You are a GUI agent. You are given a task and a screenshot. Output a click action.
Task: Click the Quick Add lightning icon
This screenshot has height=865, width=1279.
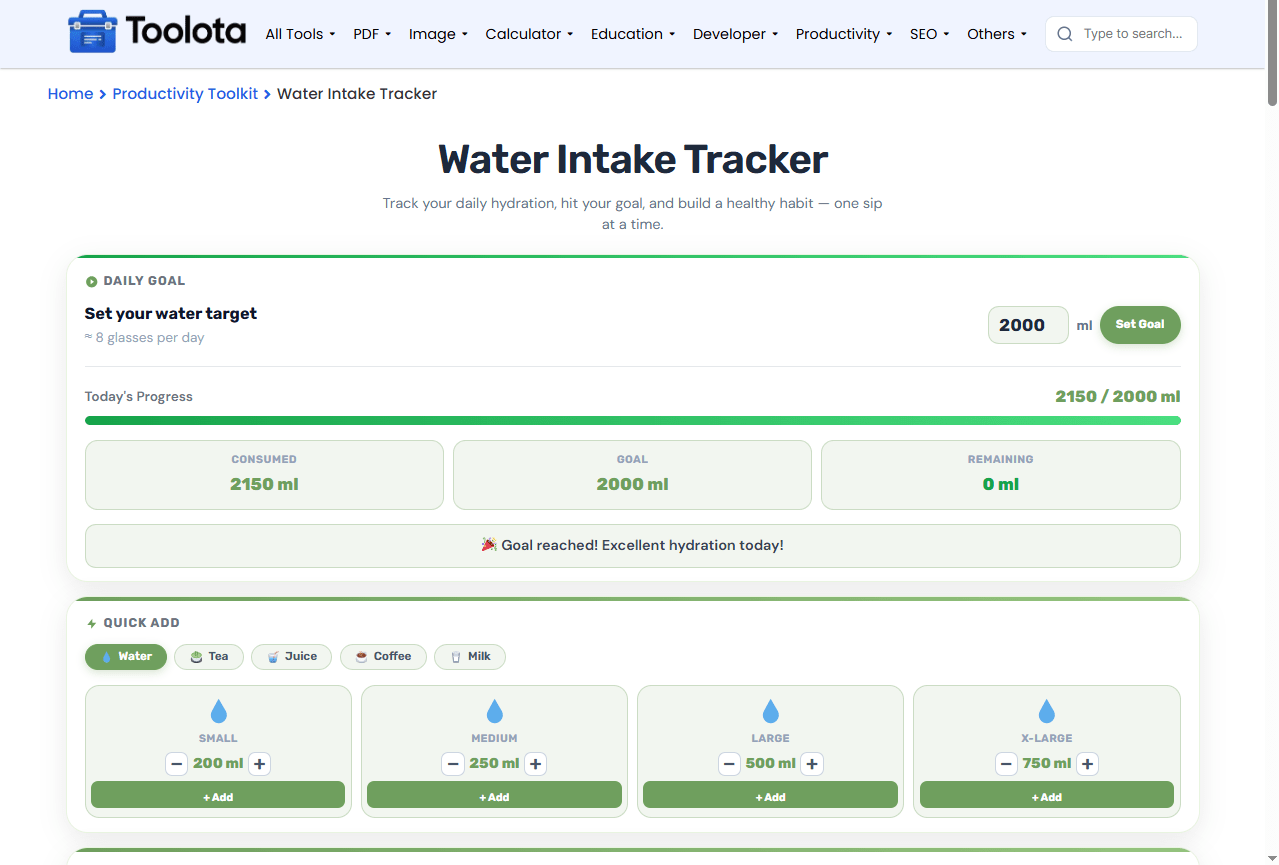(91, 623)
